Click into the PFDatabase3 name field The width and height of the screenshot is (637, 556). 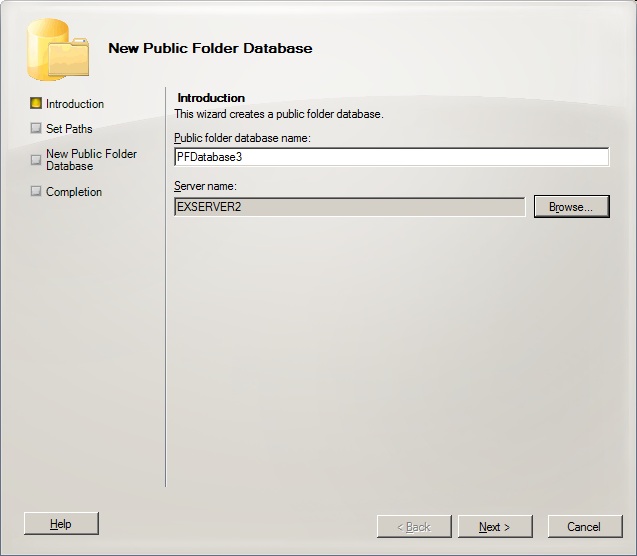tap(391, 157)
